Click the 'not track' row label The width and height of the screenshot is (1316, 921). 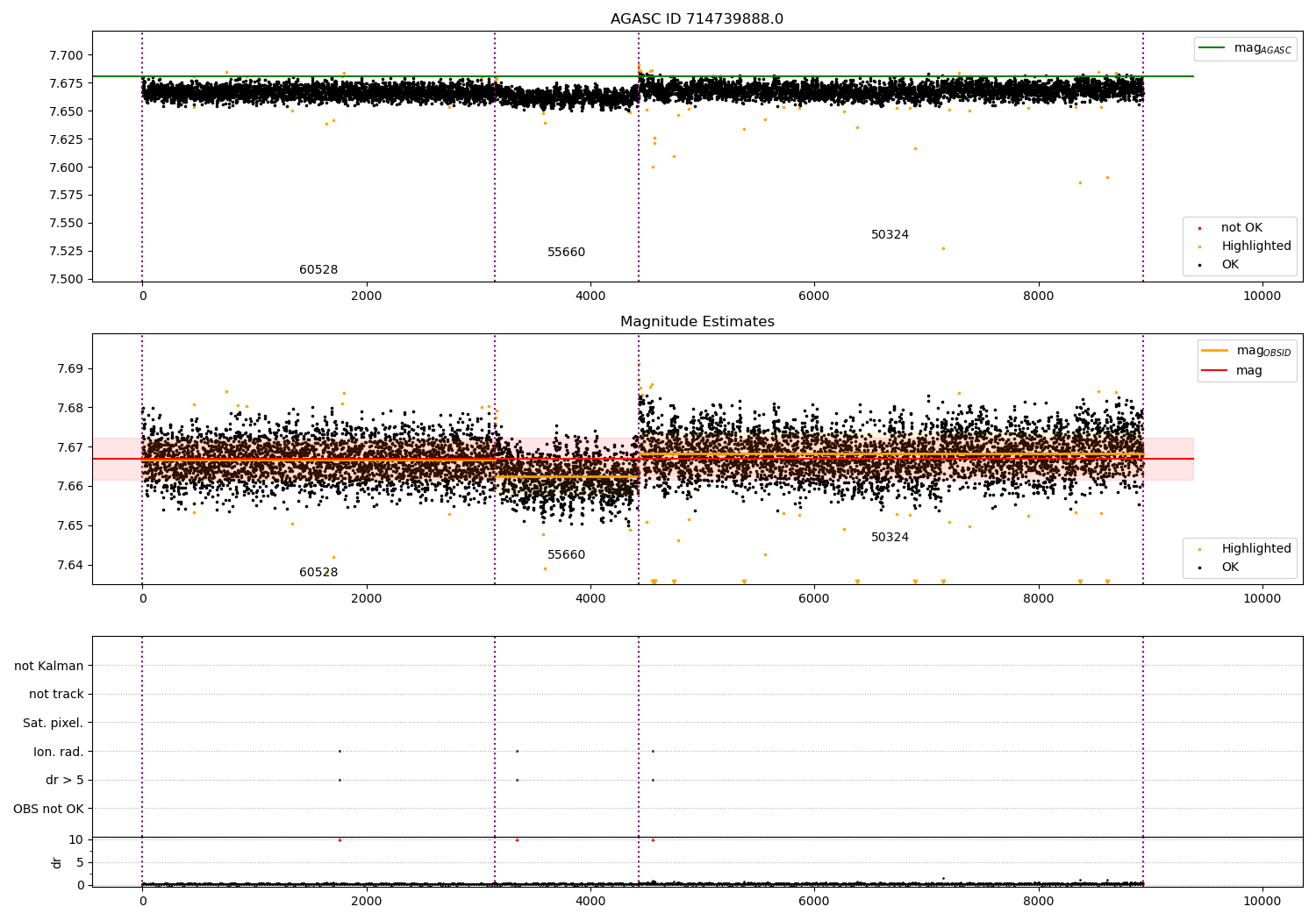(56, 695)
